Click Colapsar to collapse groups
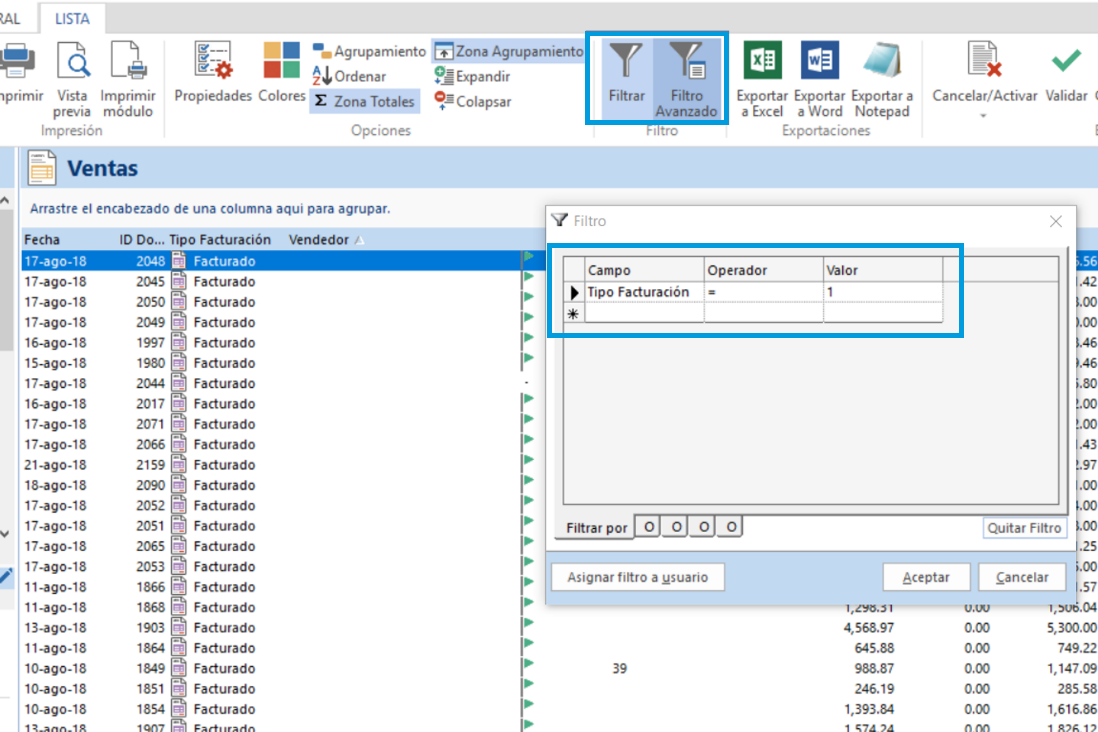This screenshot has height=732, width=1098. (473, 101)
